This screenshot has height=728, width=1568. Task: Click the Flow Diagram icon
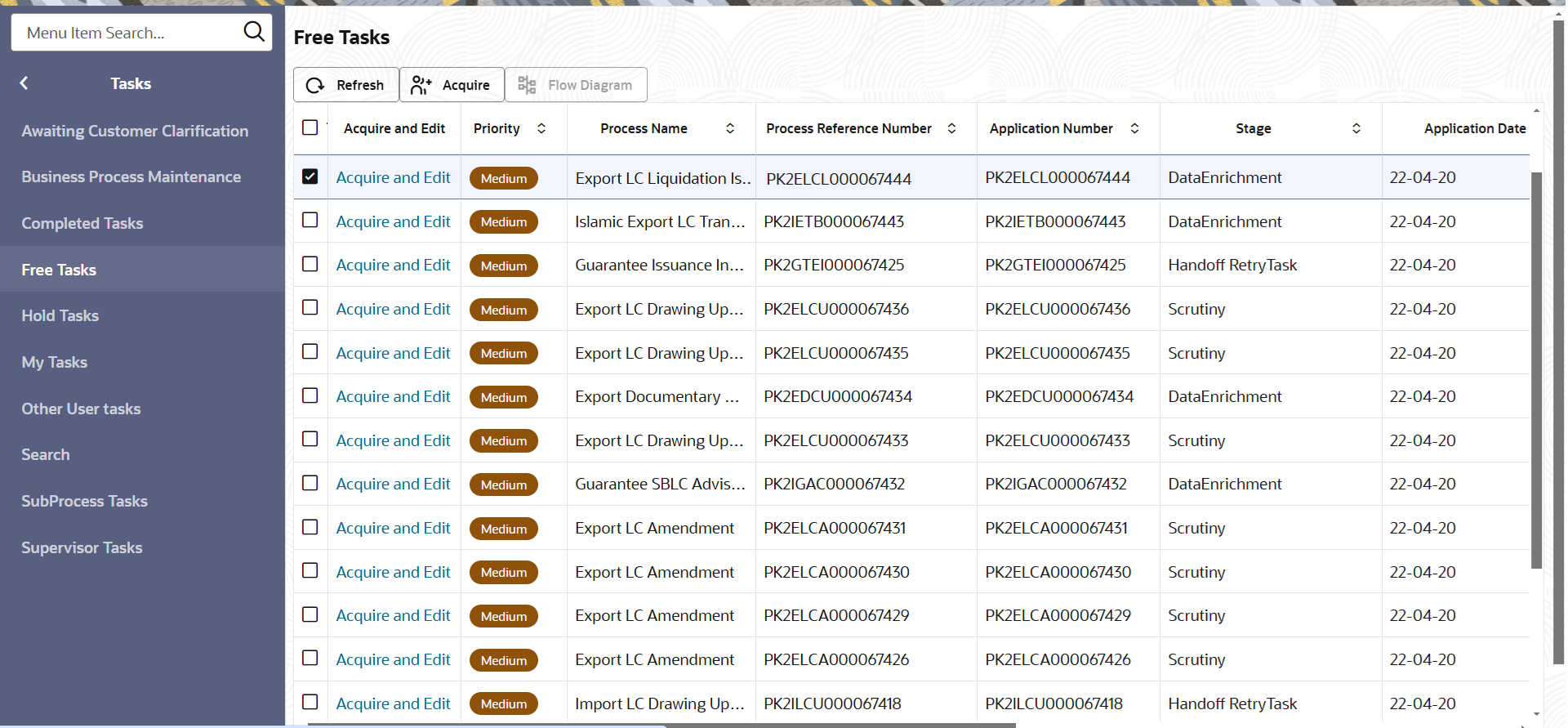coord(527,85)
